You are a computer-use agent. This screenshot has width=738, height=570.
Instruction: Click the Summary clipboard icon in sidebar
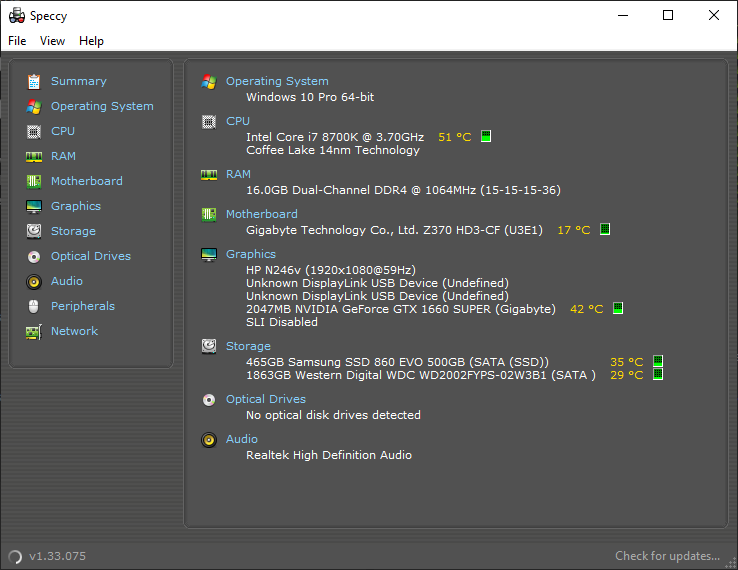(x=34, y=81)
